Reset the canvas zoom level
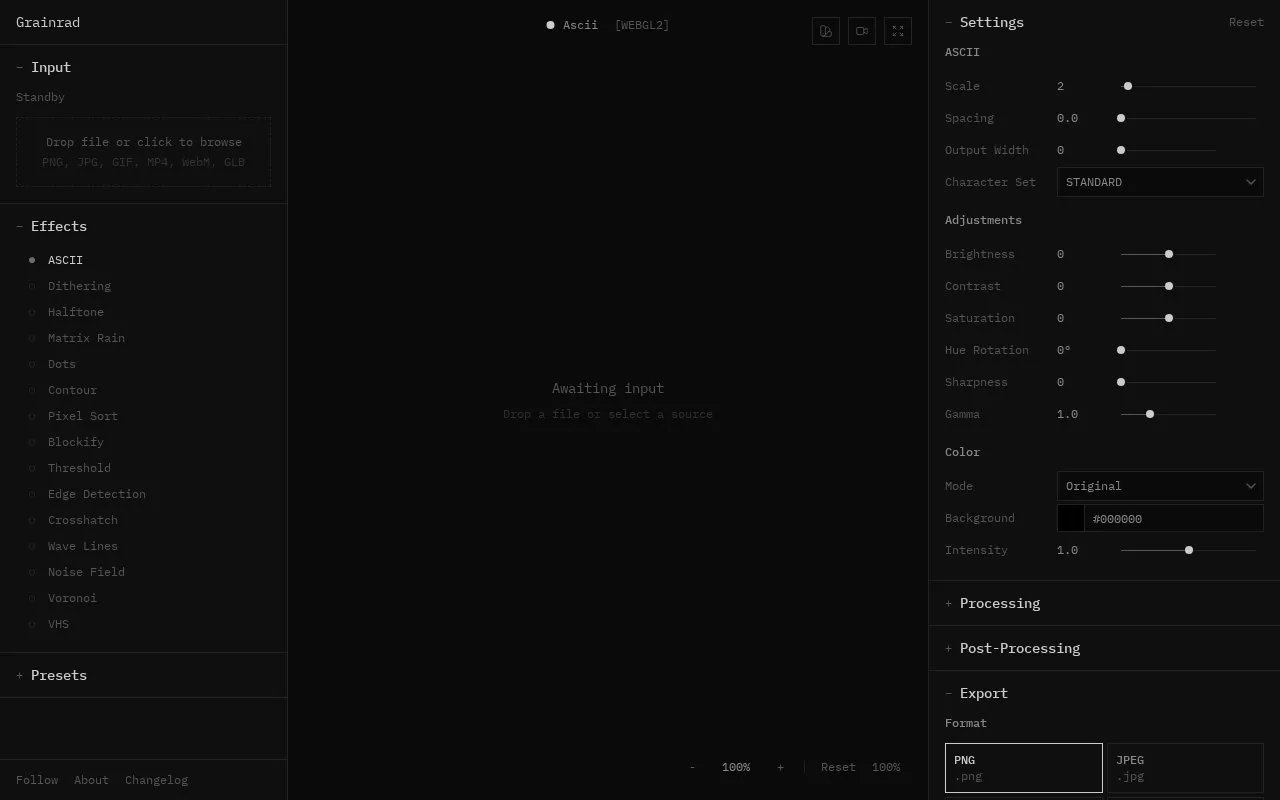The image size is (1280, 800). click(x=838, y=767)
